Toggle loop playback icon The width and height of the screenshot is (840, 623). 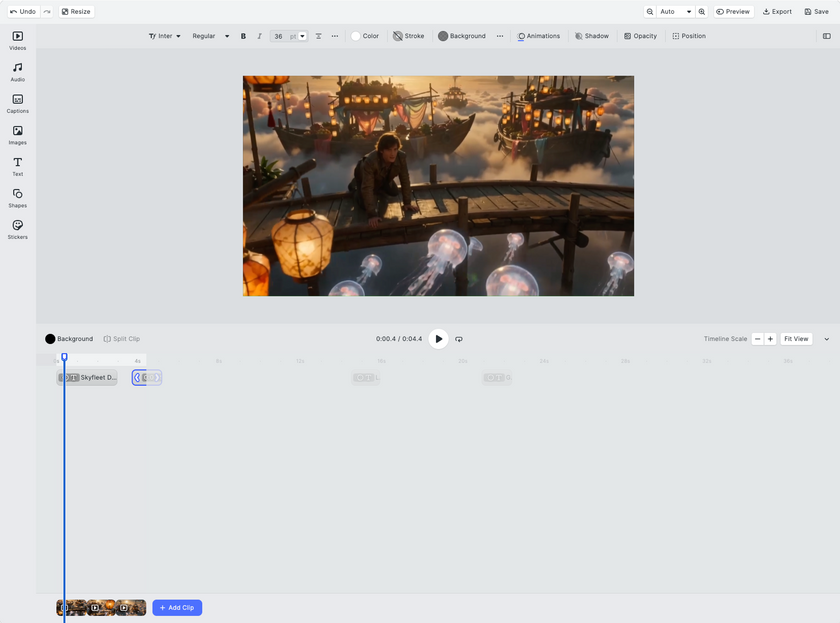coord(459,339)
